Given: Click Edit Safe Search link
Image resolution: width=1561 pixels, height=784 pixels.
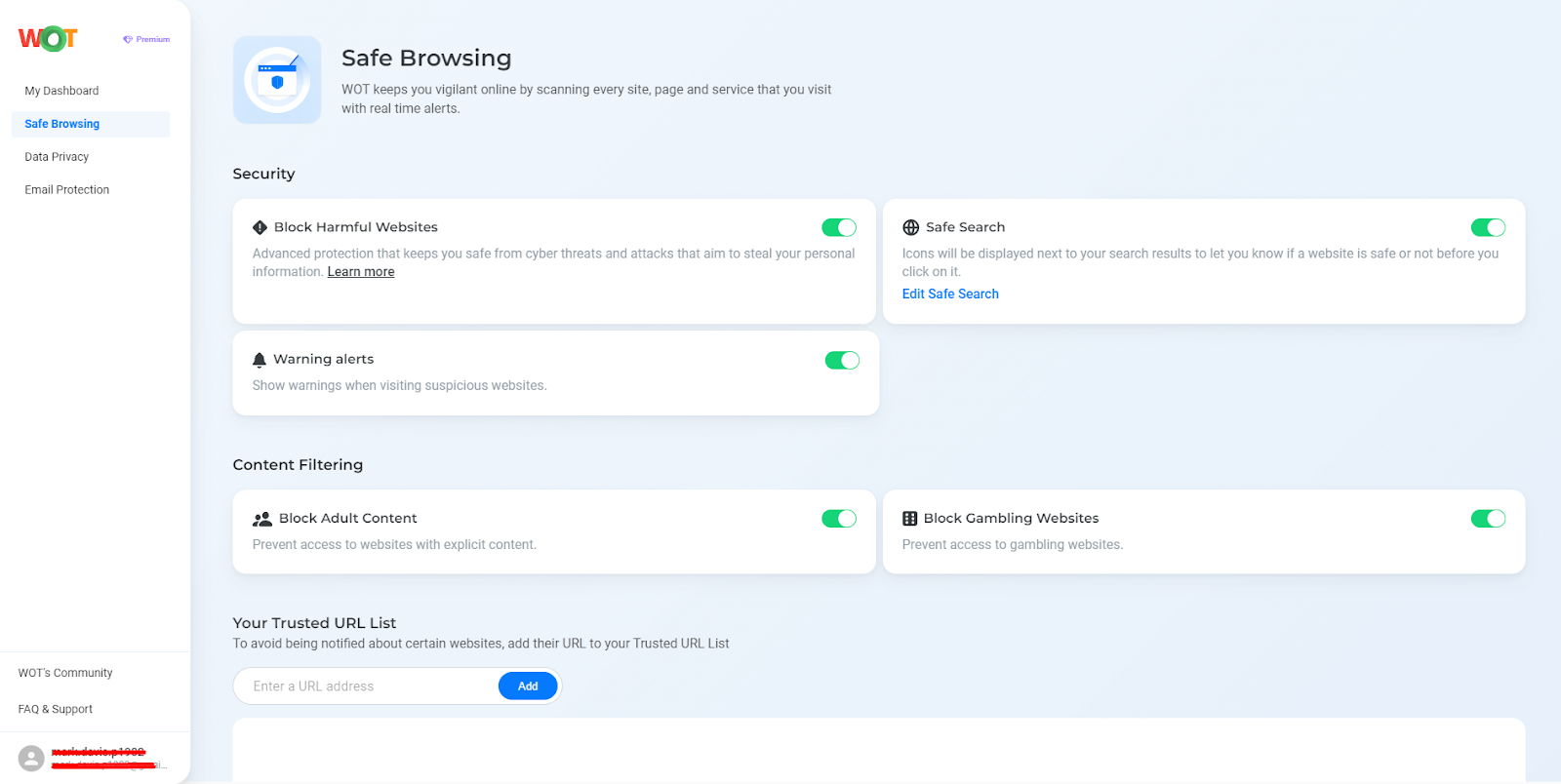Looking at the screenshot, I should point(950,294).
